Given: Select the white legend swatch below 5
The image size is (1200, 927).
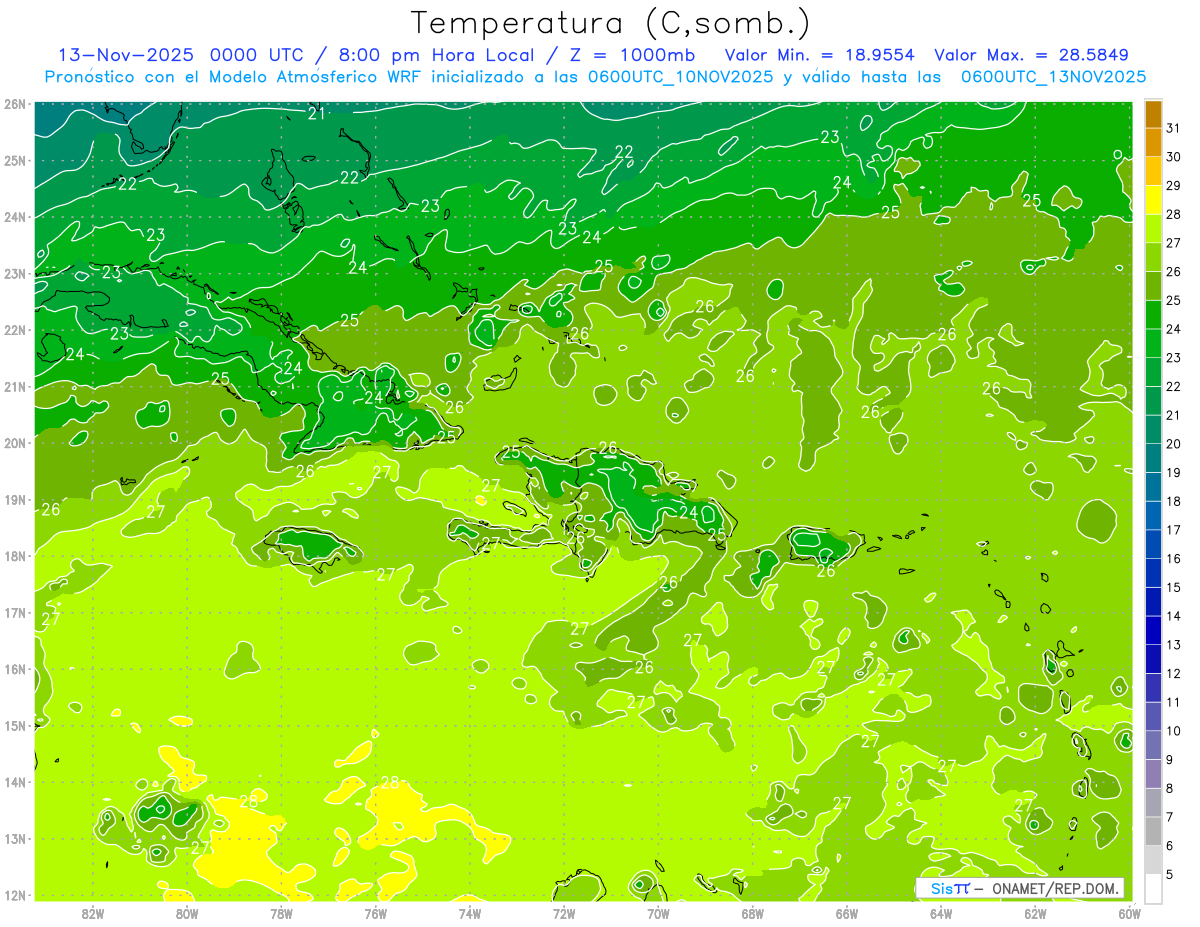Looking at the screenshot, I should point(1154,888).
